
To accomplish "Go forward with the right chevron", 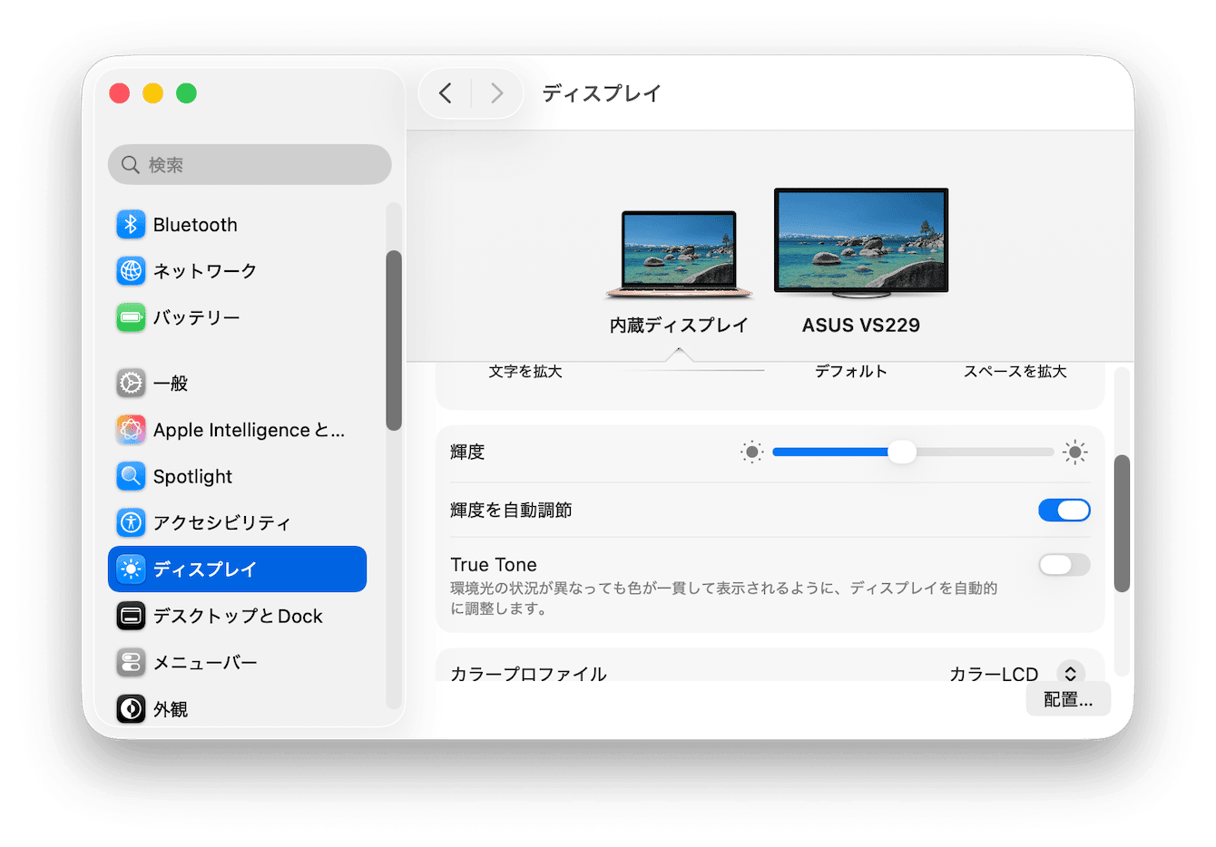I will [497, 93].
